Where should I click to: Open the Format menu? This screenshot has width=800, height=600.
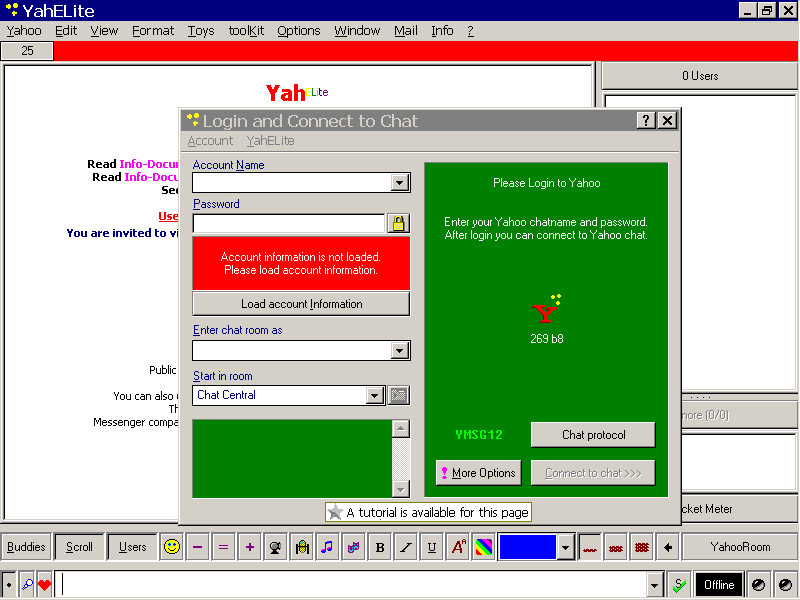[x=153, y=31]
